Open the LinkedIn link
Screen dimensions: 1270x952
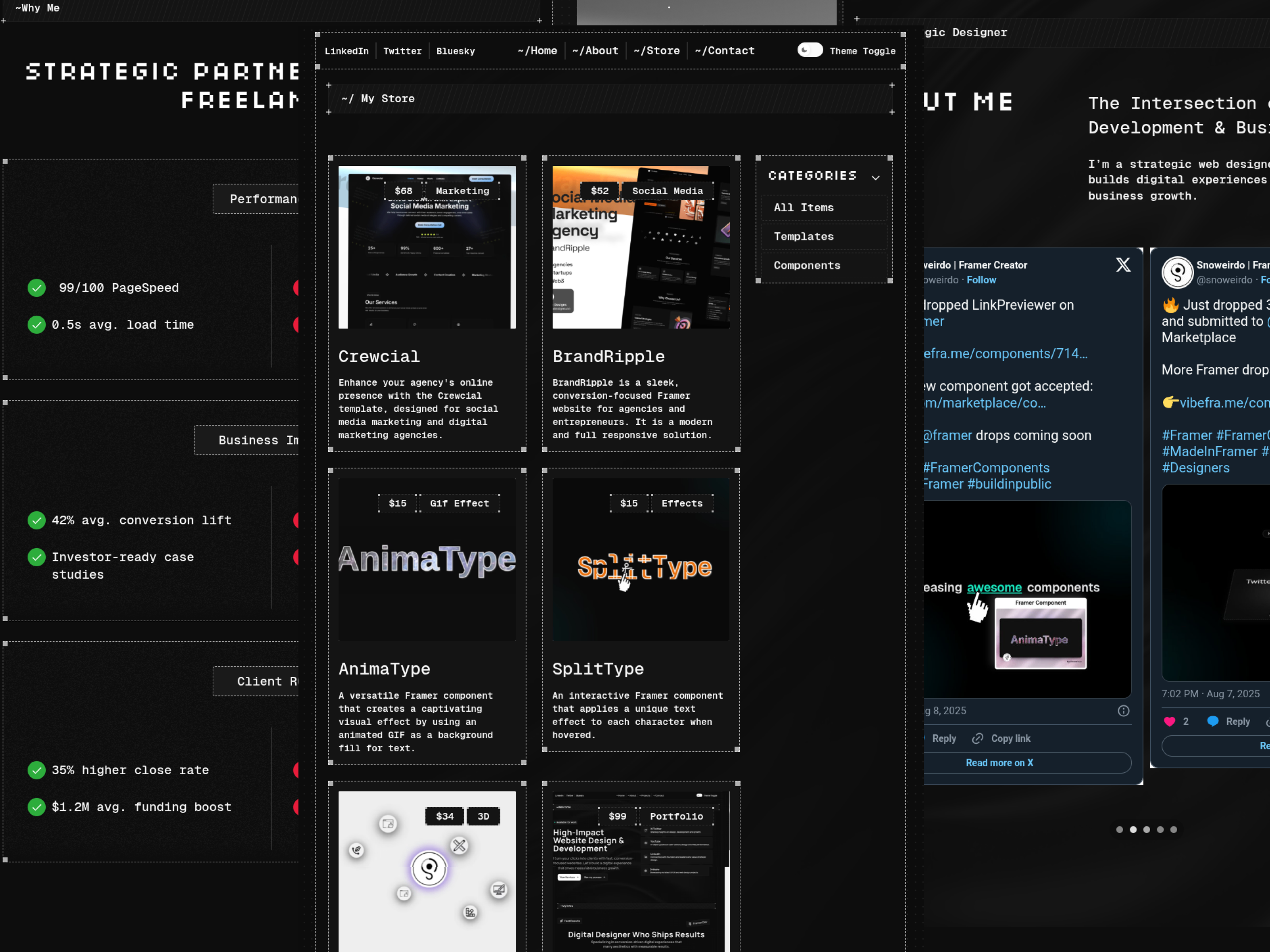pos(346,51)
